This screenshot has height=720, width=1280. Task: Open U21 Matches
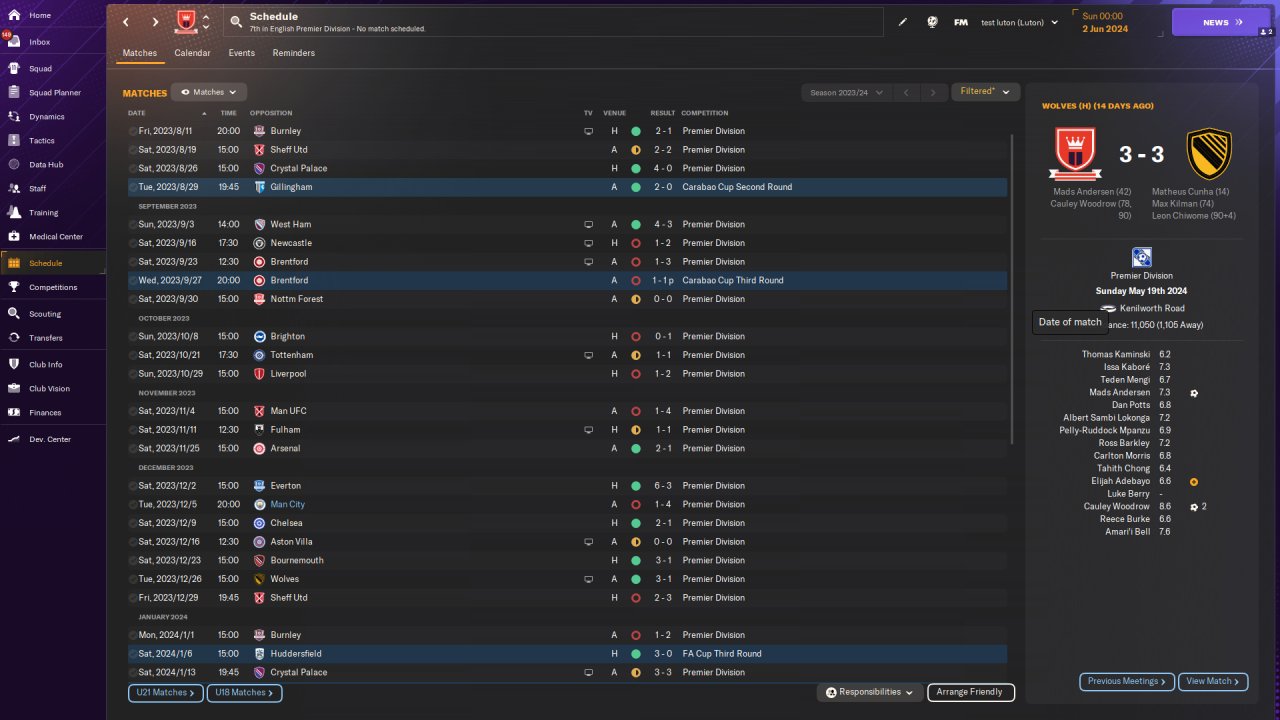(x=165, y=692)
